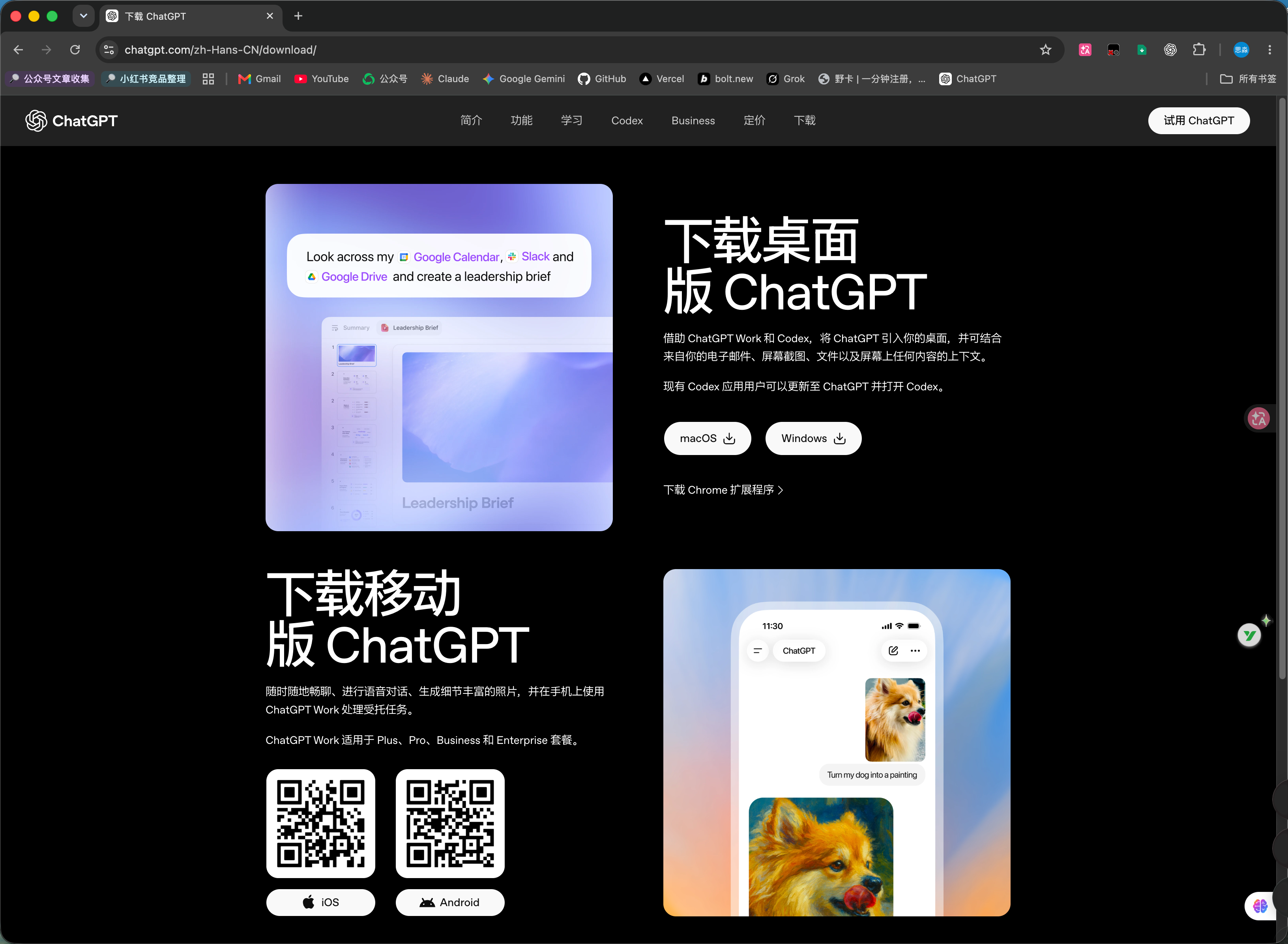Open the Vercel bookmark
Image resolution: width=1288 pixels, height=944 pixels.
(x=662, y=79)
